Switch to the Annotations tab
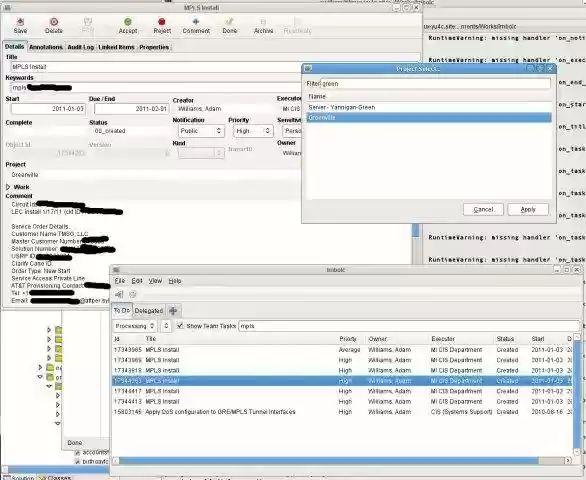Viewport: 586px width, 480px height. [46, 47]
